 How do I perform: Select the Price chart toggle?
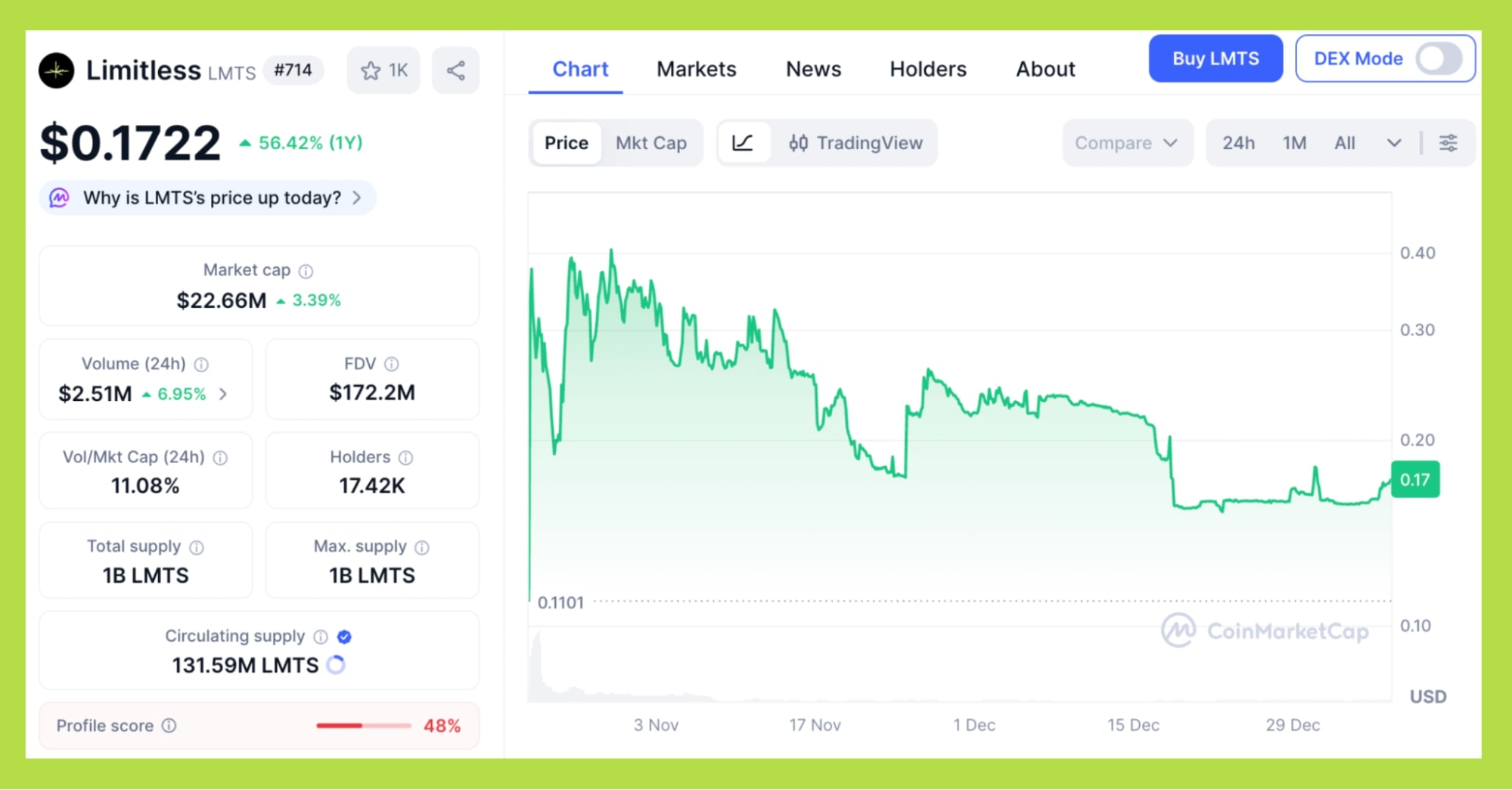(566, 143)
